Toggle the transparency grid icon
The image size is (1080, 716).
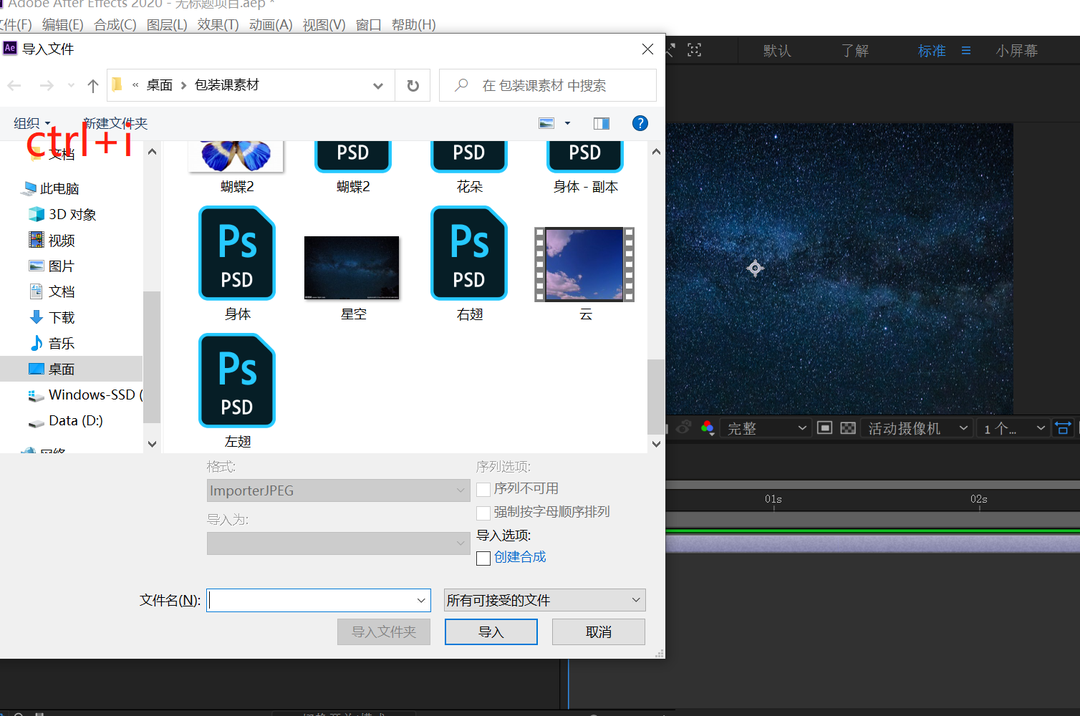coord(848,428)
